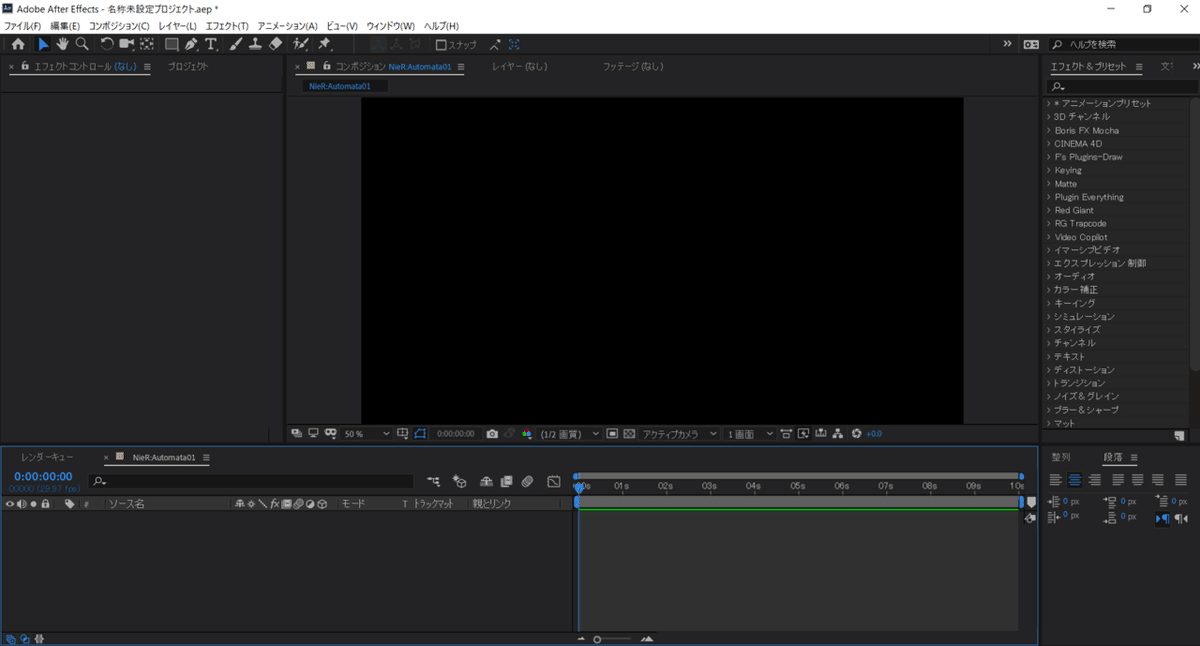Select the Zoom magnifier tool
This screenshot has height=646, width=1200.
point(82,44)
